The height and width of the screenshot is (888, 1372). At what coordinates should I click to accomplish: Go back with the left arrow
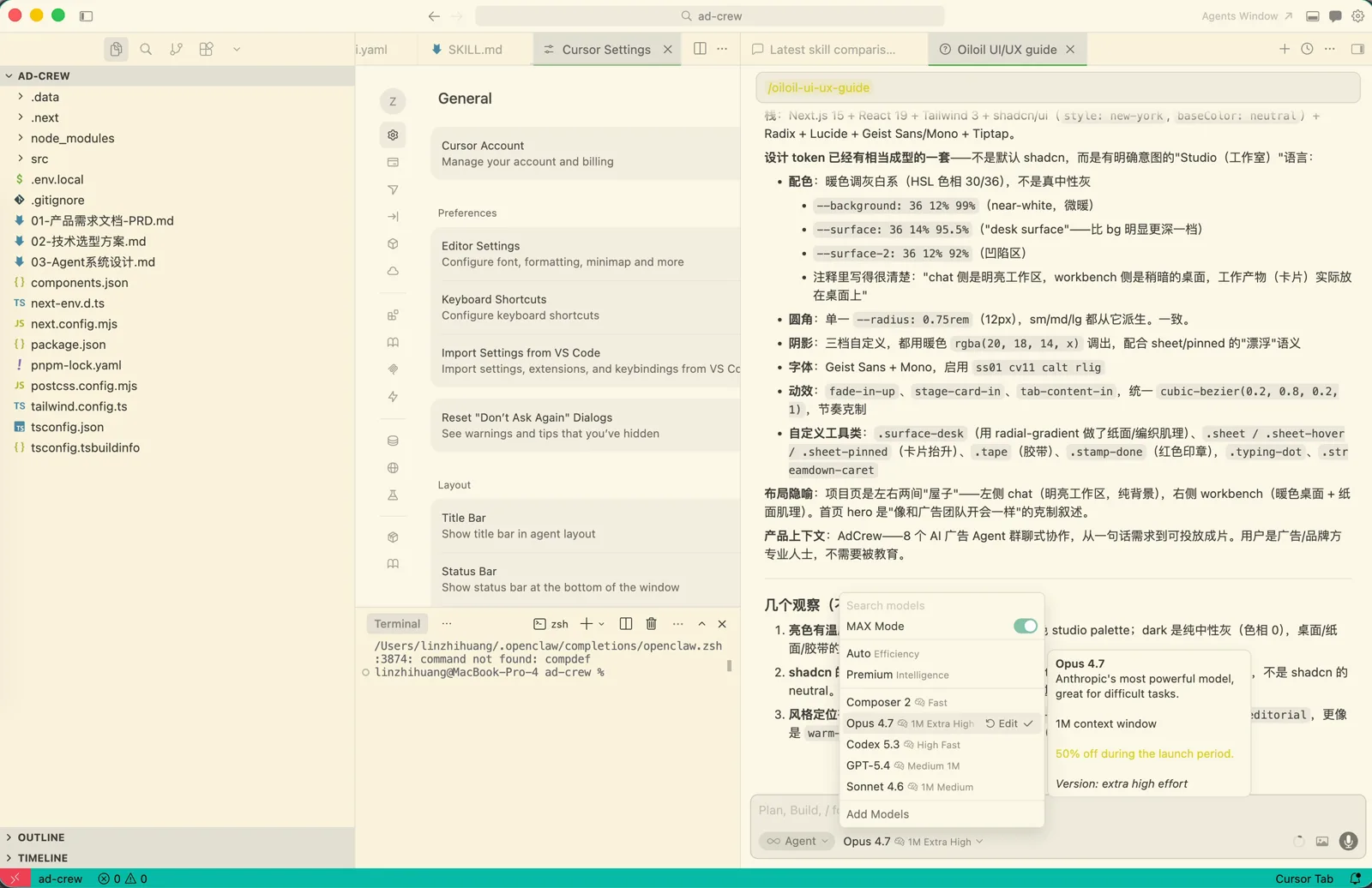434,15
